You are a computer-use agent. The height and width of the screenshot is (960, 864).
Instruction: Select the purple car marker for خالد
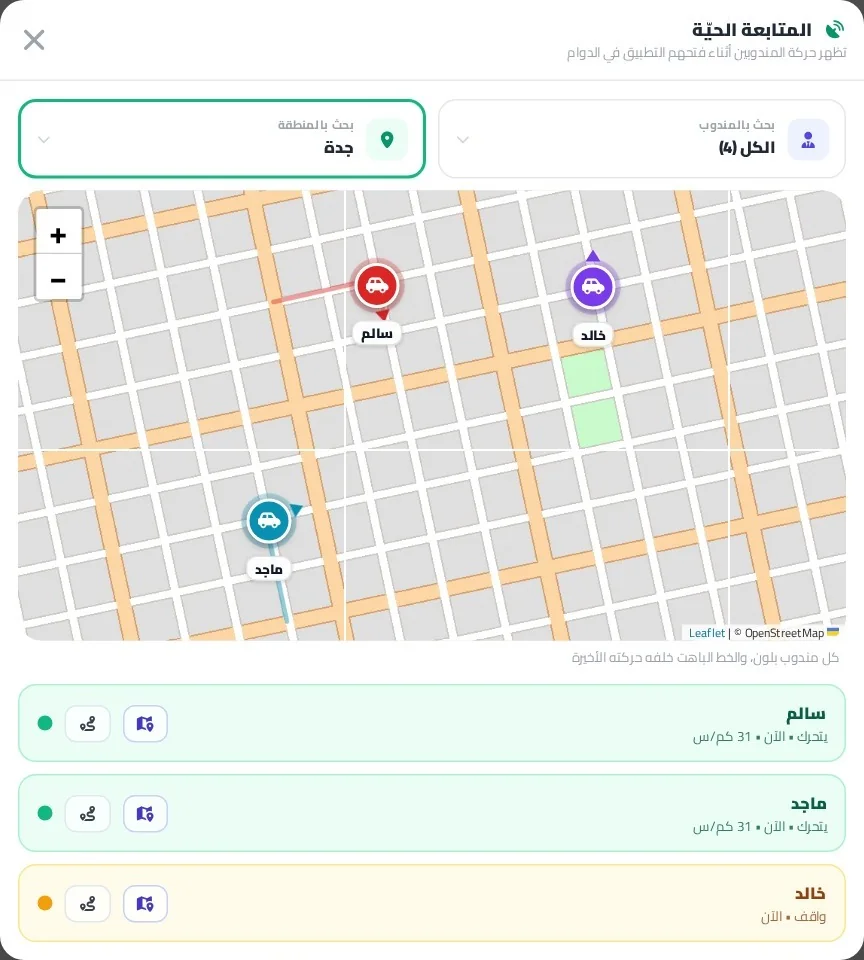click(x=592, y=287)
